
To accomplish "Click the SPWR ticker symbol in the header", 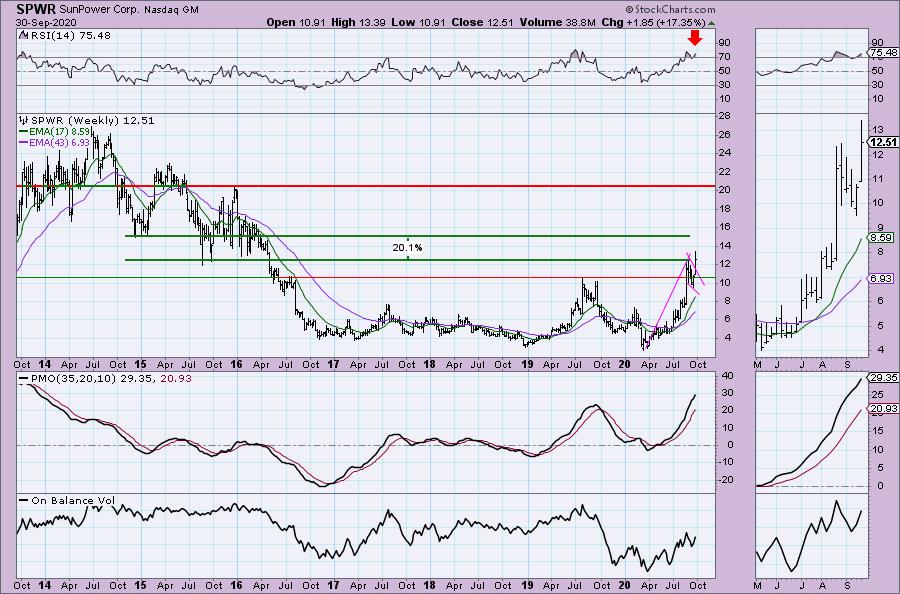I will click(x=36, y=9).
